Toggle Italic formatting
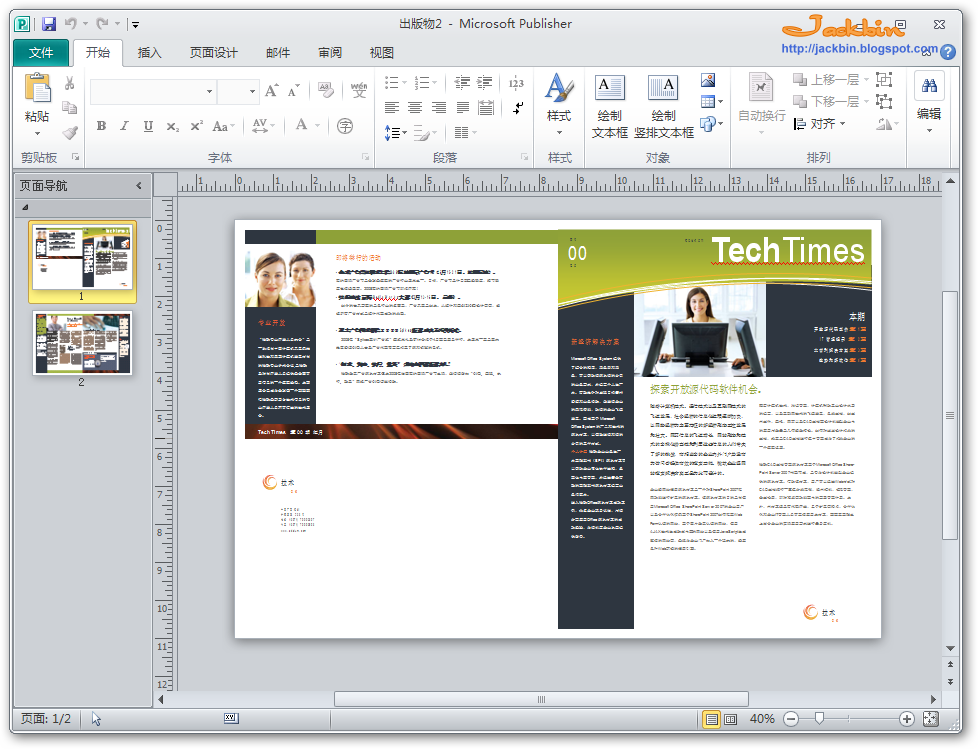The width and height of the screenshot is (978, 749). tap(124, 126)
